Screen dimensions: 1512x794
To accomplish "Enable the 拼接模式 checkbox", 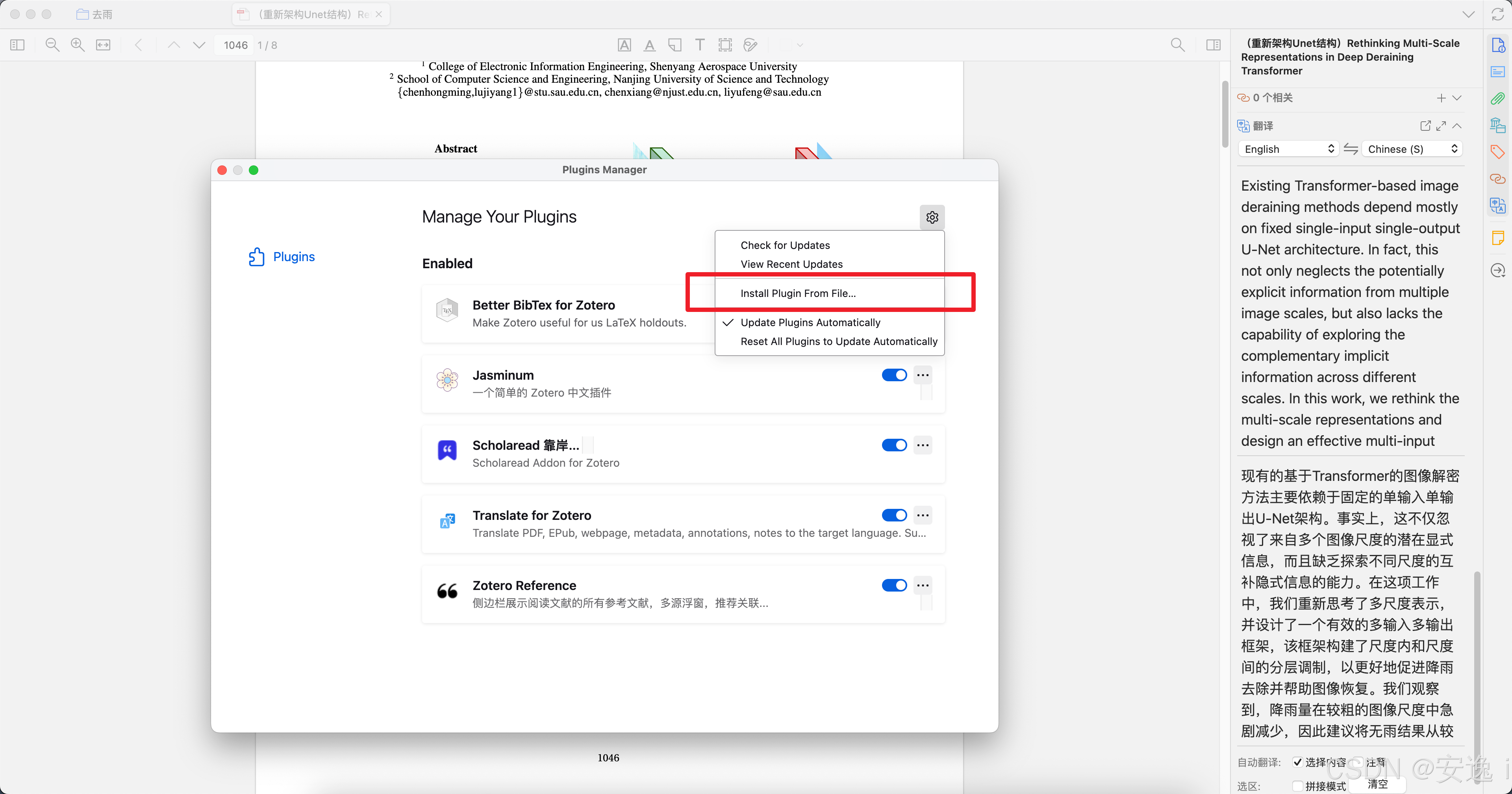I will (1297, 786).
